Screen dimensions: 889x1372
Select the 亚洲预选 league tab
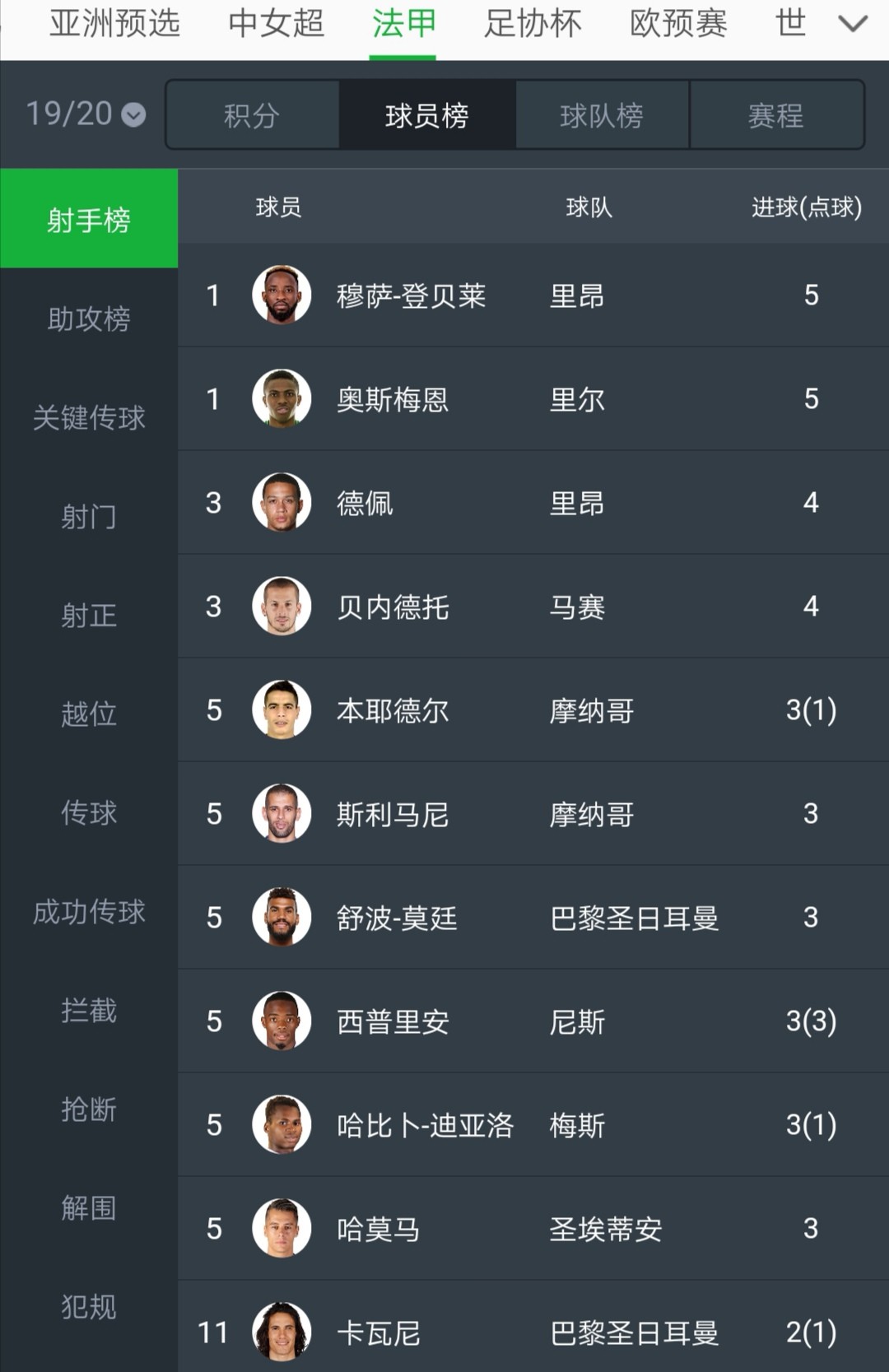pos(113,24)
